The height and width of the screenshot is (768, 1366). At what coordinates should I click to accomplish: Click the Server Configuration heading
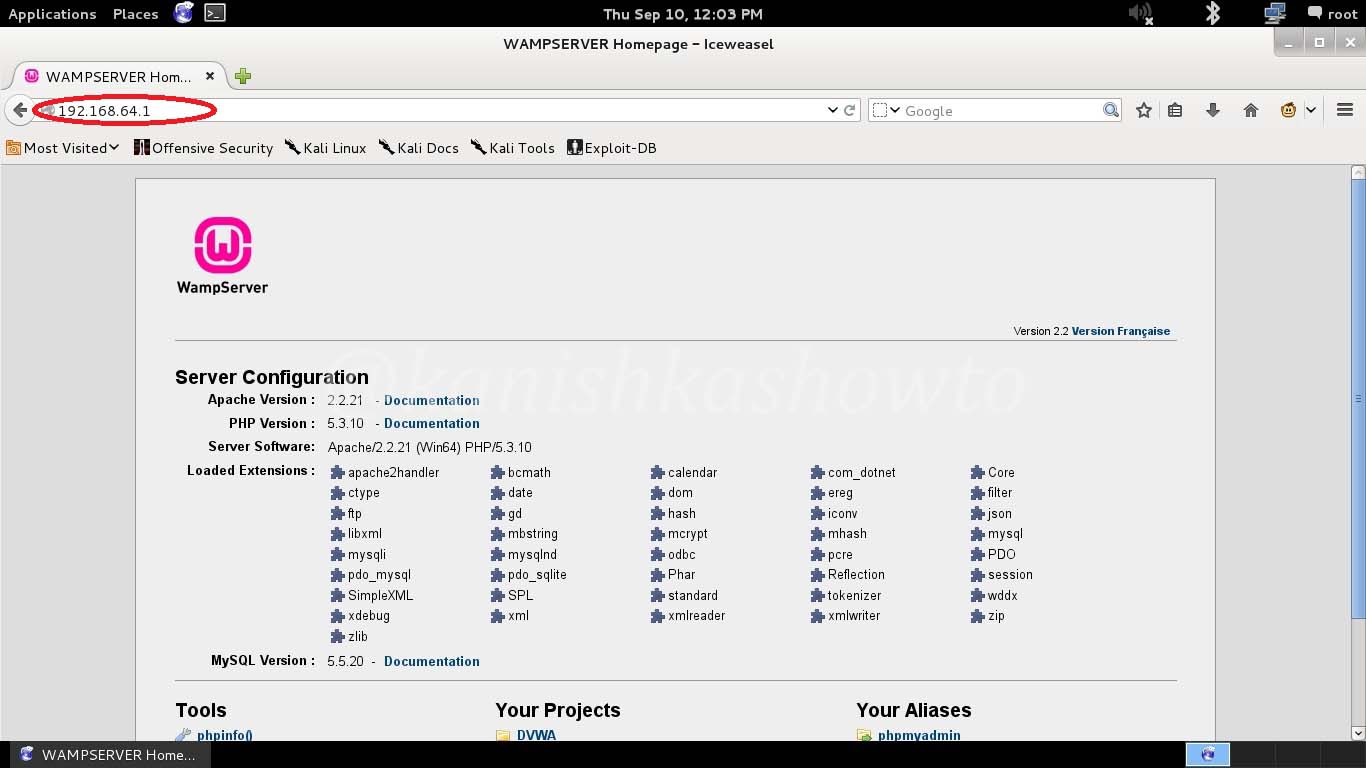(x=272, y=377)
